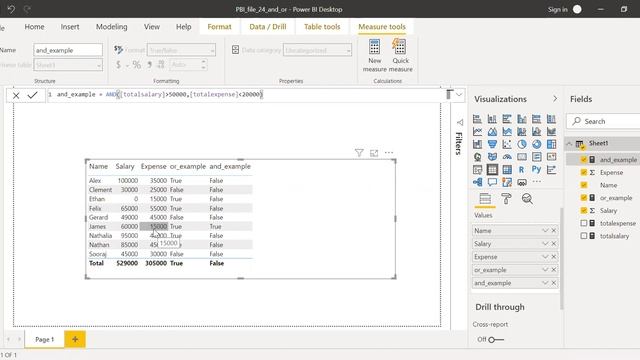Select the donut chart visual

click(536, 144)
